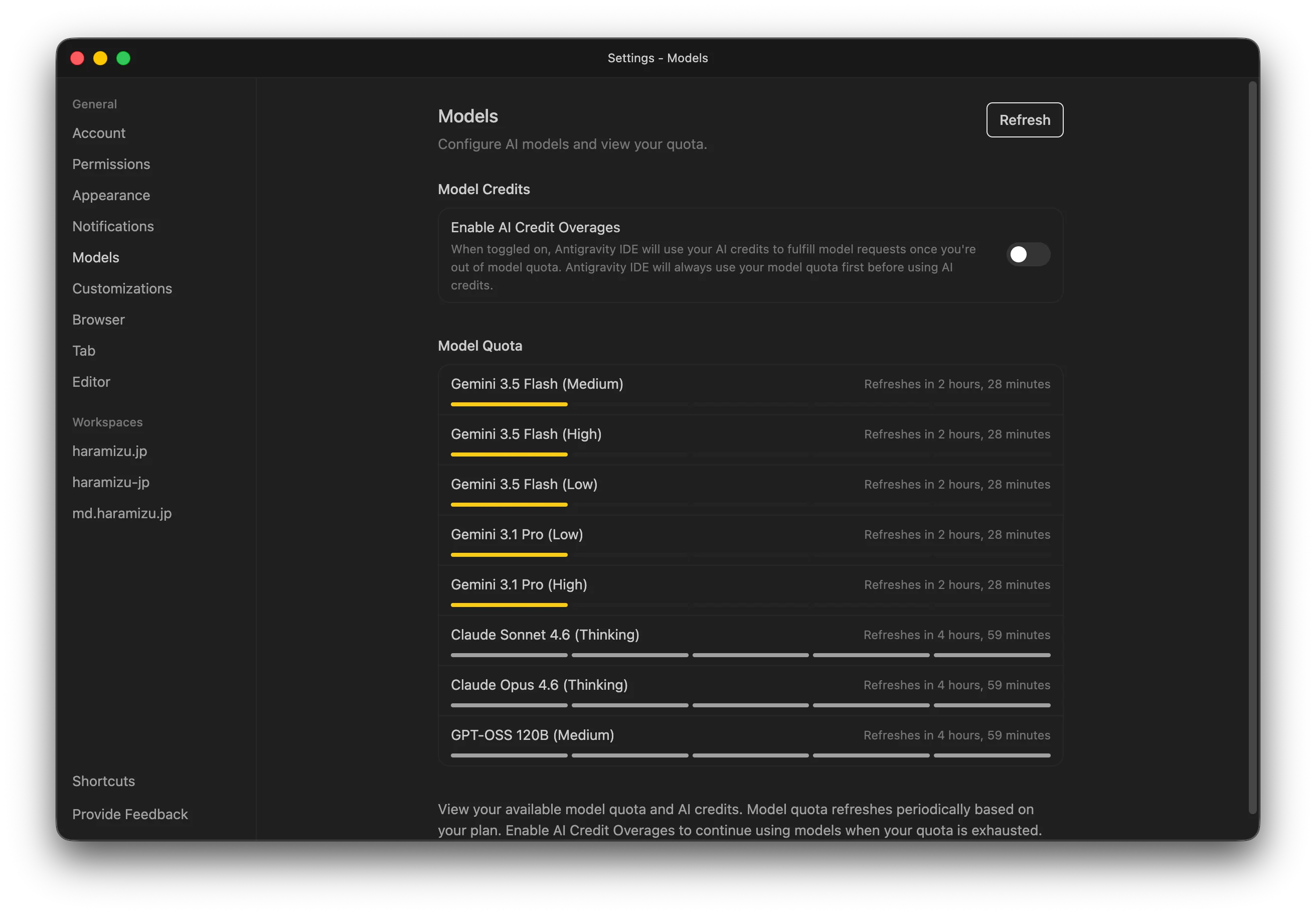Click the Claude Sonnet 4.6 (Thinking) label
This screenshot has width=1316, height=915.
545,635
